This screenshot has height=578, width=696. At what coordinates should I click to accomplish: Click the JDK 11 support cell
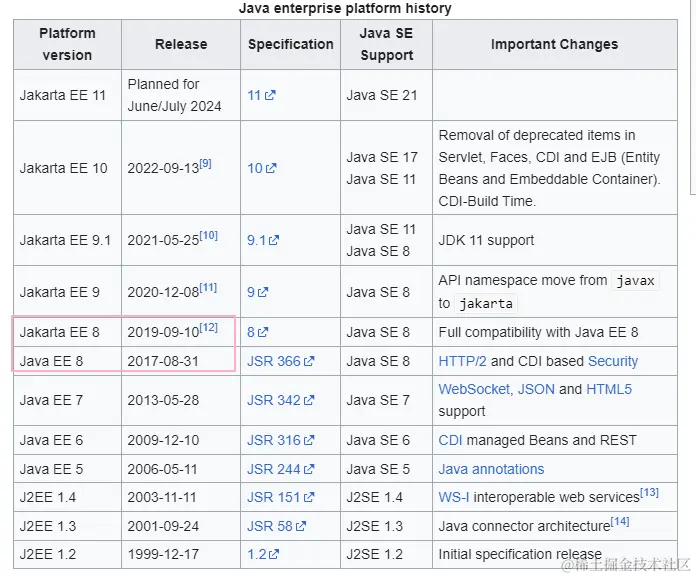[x=555, y=240]
